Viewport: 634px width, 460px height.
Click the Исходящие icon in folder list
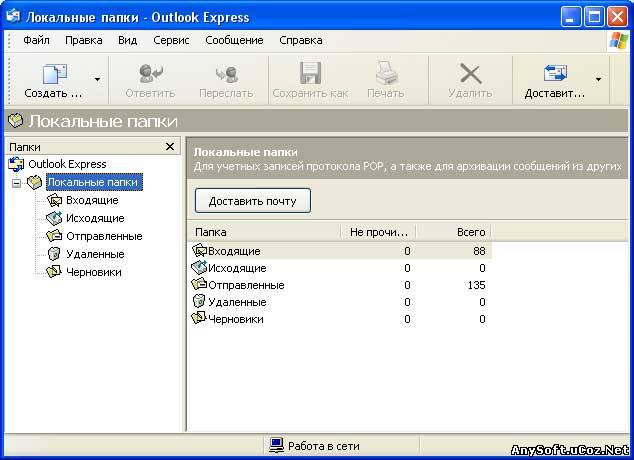199,268
